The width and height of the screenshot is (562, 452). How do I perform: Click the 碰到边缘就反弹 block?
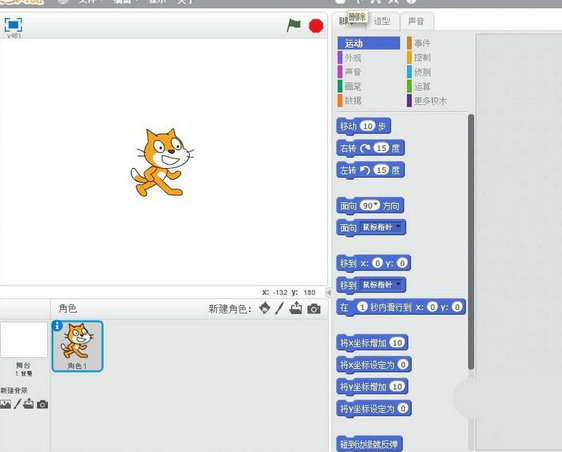(x=370, y=444)
